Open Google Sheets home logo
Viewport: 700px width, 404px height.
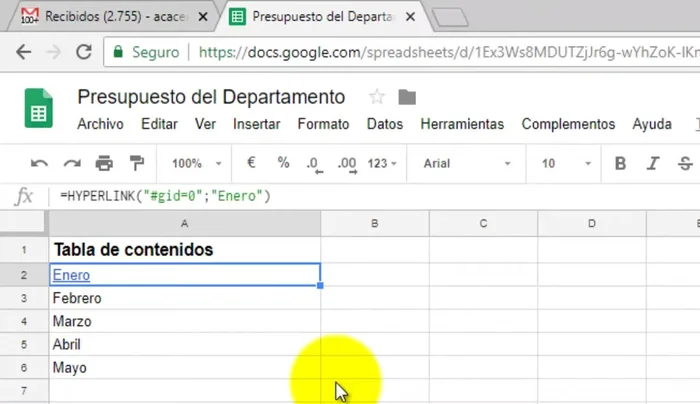(x=38, y=108)
